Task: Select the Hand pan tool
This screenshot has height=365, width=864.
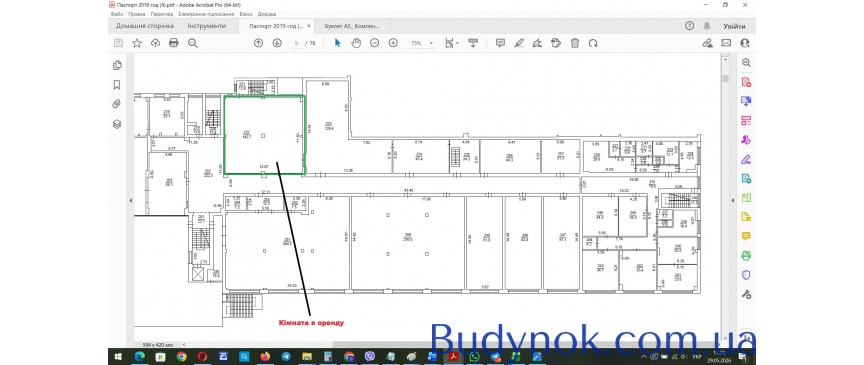Action: tap(356, 43)
